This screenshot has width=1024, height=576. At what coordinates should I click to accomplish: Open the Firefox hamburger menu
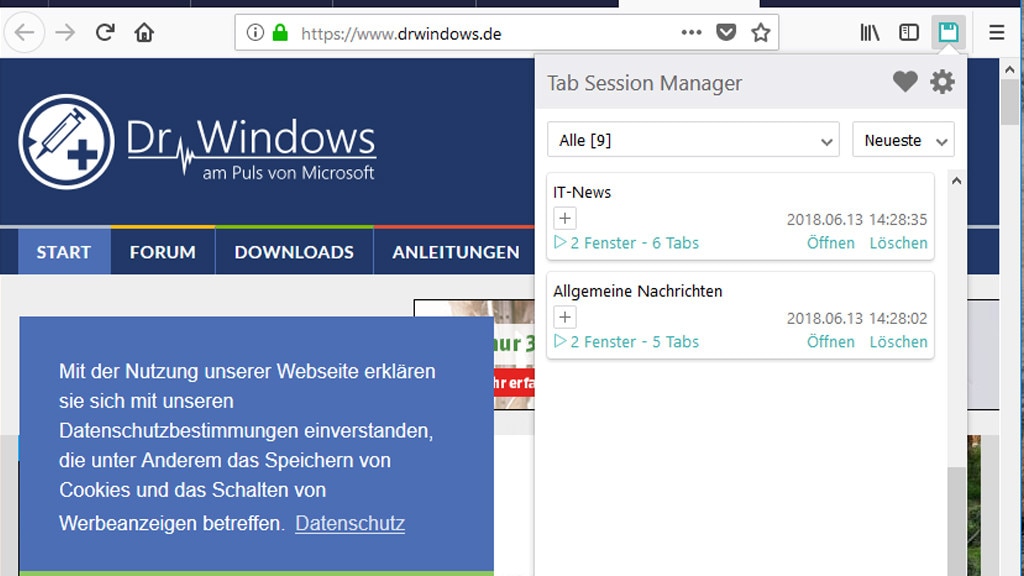(x=996, y=33)
